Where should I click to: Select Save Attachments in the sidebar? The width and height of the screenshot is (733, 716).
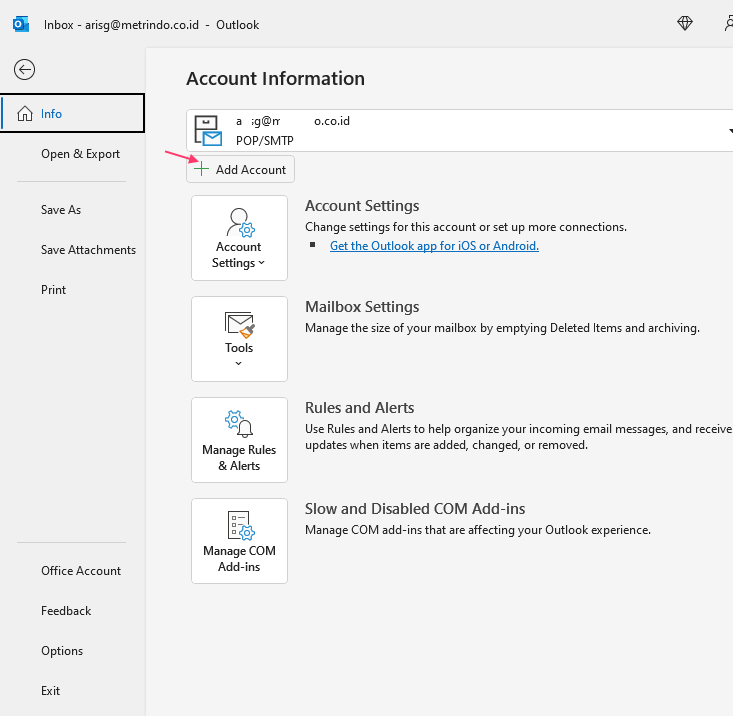(88, 250)
